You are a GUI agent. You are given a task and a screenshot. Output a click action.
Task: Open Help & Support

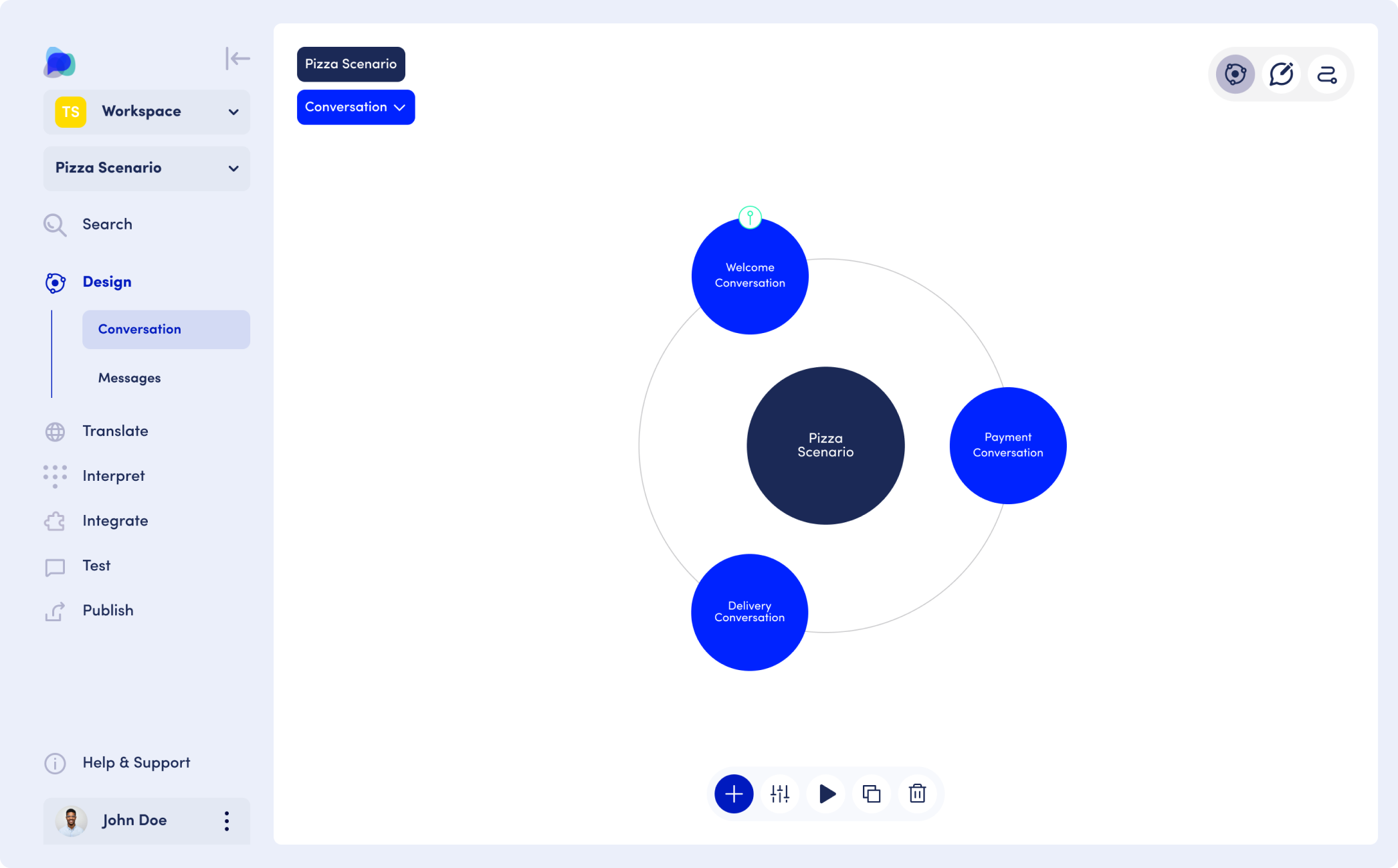136,763
